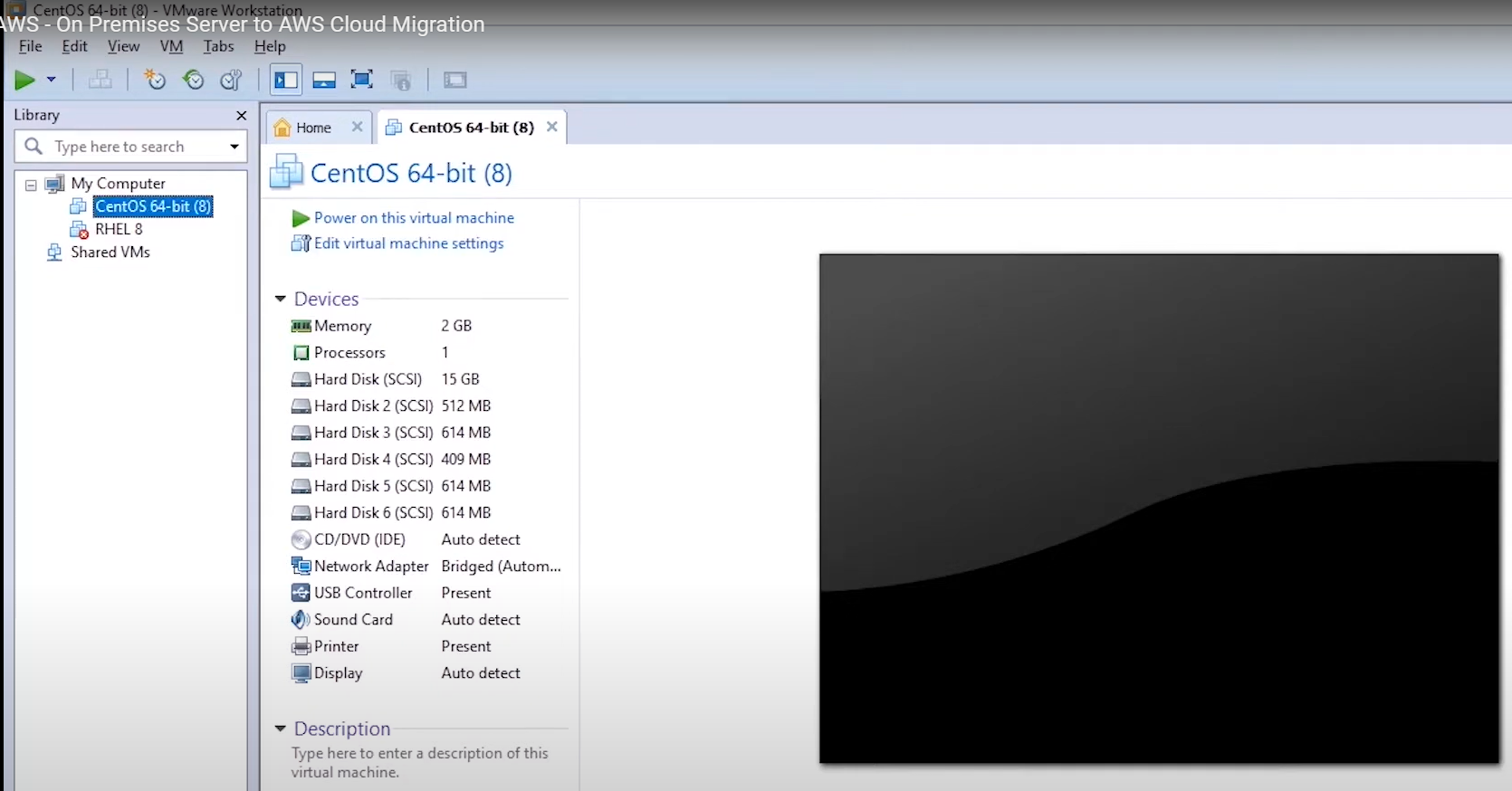Viewport: 1512px width, 791px height.
Task: Close the CentOS 64-bit (8) tab
Action: pyautogui.click(x=551, y=127)
